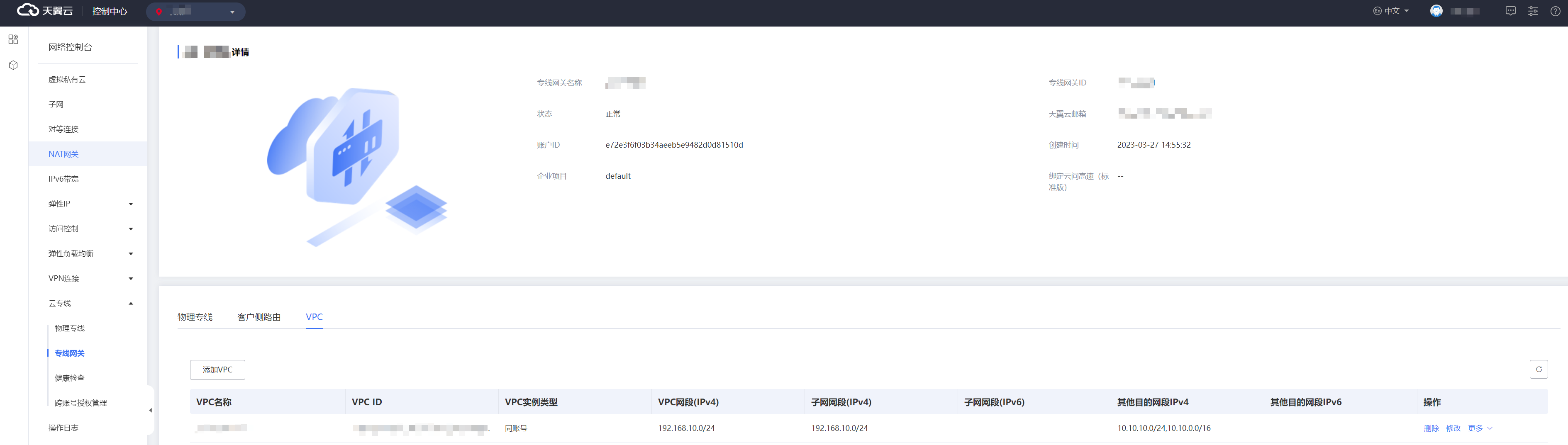Open 跨账号授权管理 in sidebar

pyautogui.click(x=80, y=403)
